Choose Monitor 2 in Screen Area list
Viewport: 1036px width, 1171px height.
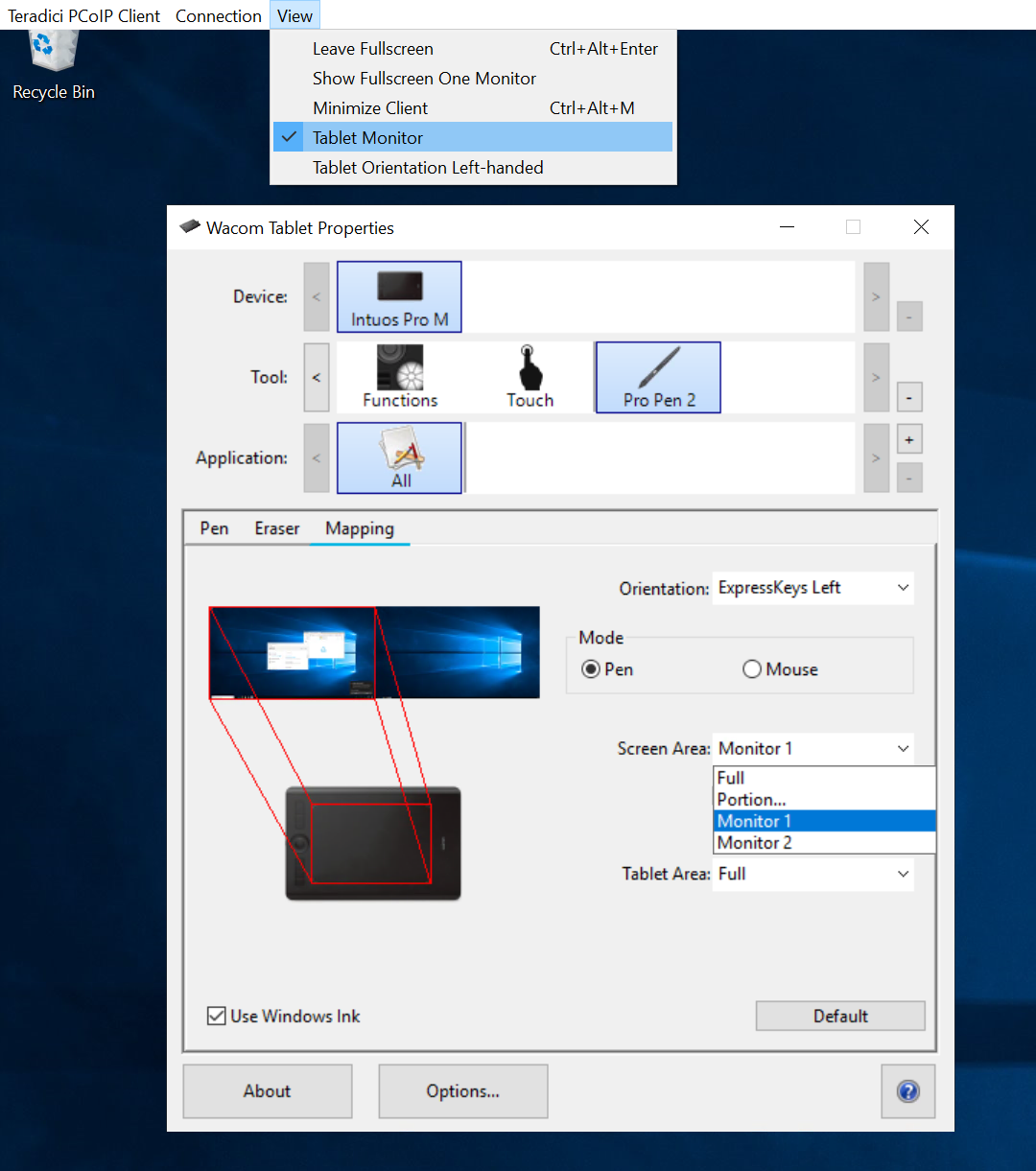(825, 843)
